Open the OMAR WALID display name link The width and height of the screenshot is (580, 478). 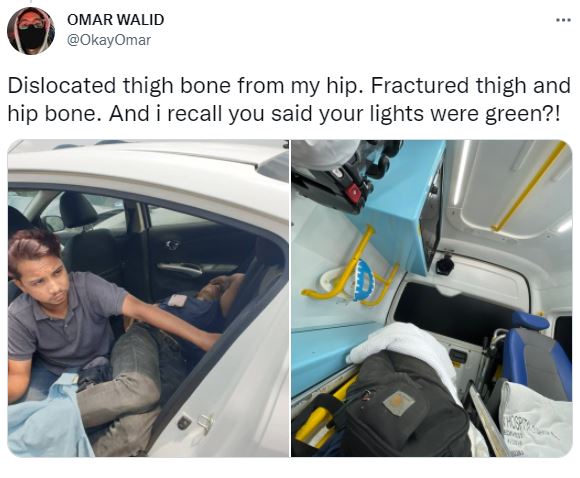[x=115, y=20]
